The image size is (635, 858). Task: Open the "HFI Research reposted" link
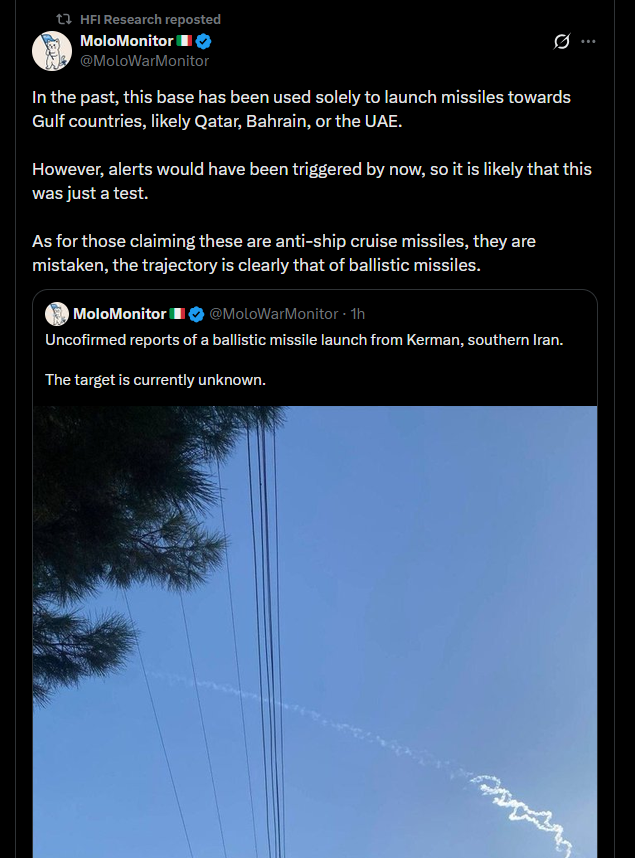tap(151, 20)
